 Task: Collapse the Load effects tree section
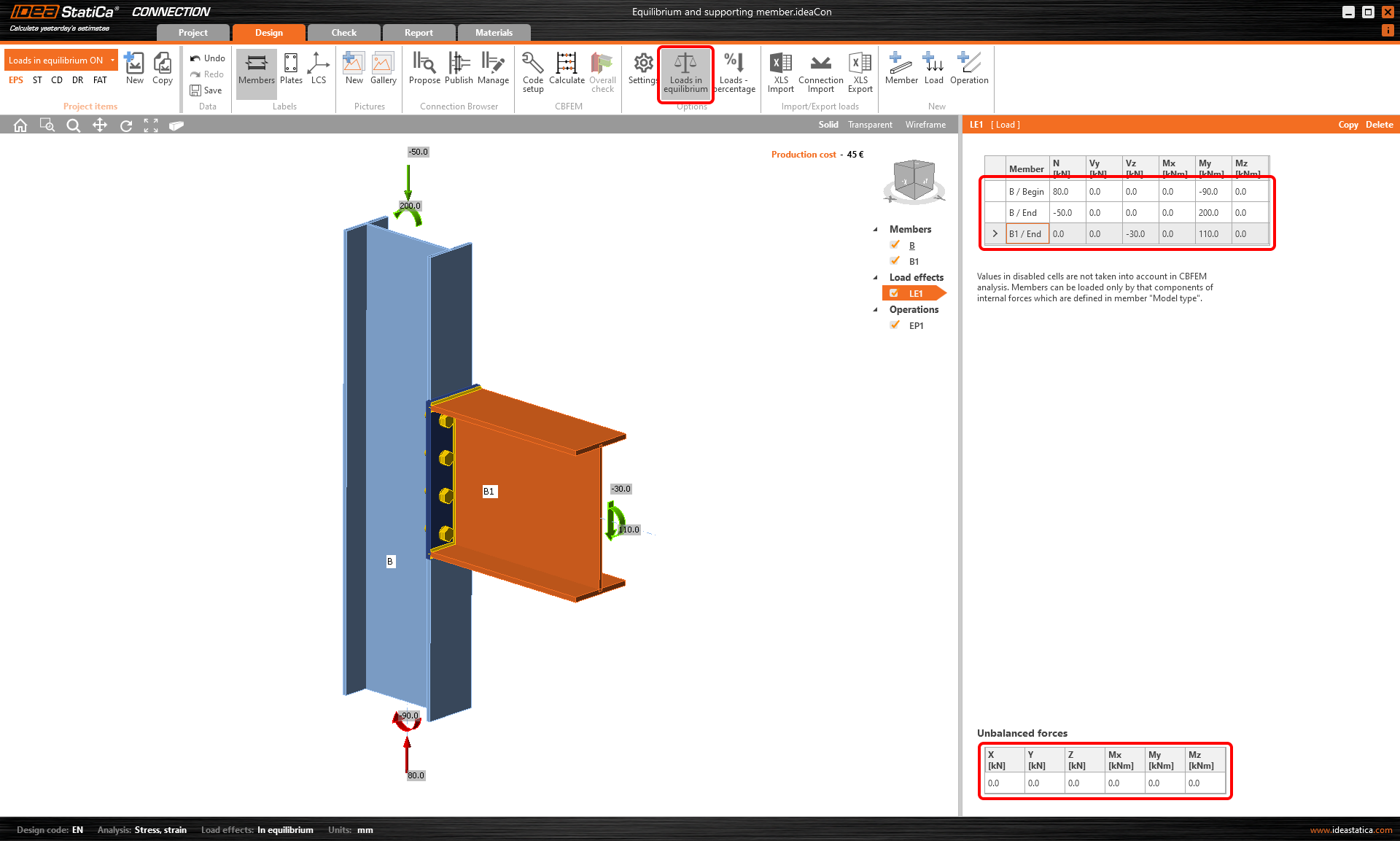point(876,277)
